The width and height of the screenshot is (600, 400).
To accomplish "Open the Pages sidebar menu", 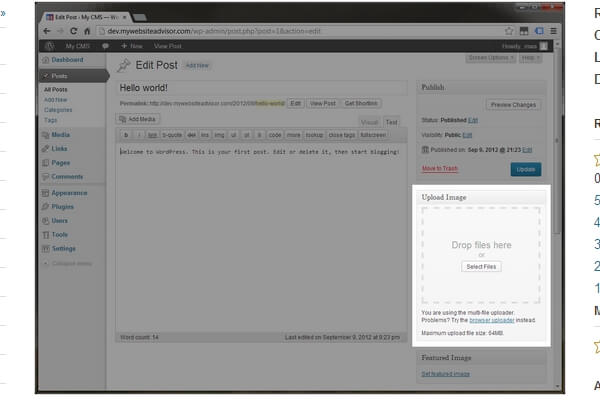I will (56, 163).
